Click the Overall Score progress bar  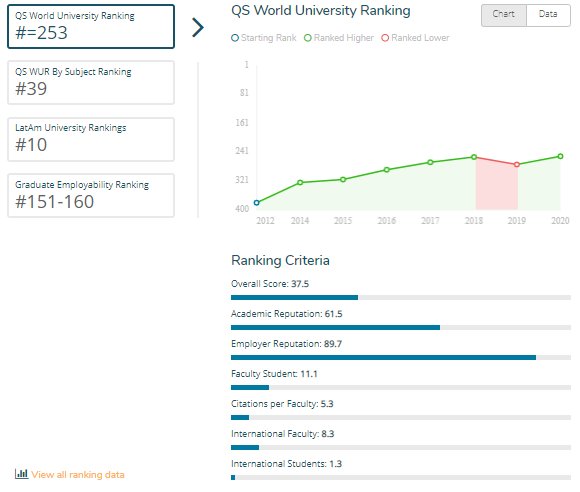401,297
